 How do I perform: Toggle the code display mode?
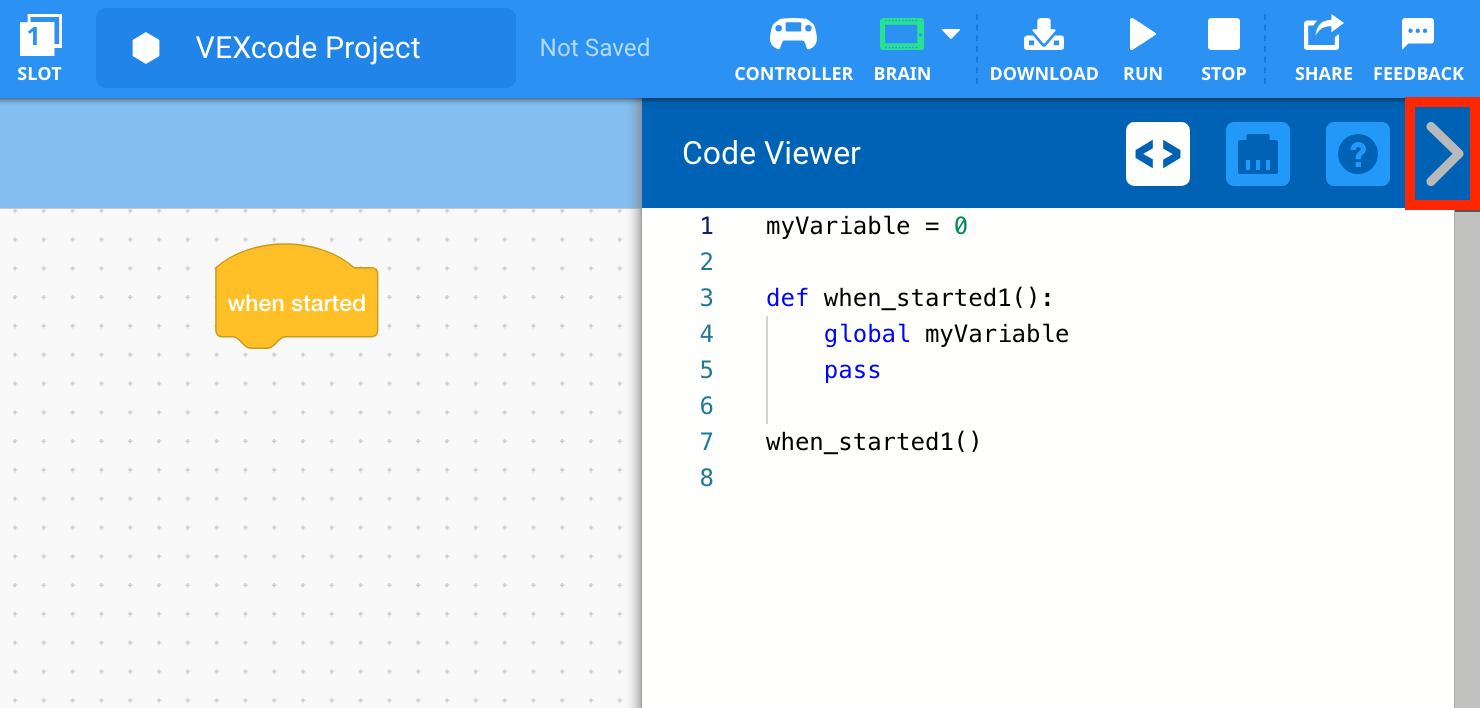click(1157, 154)
